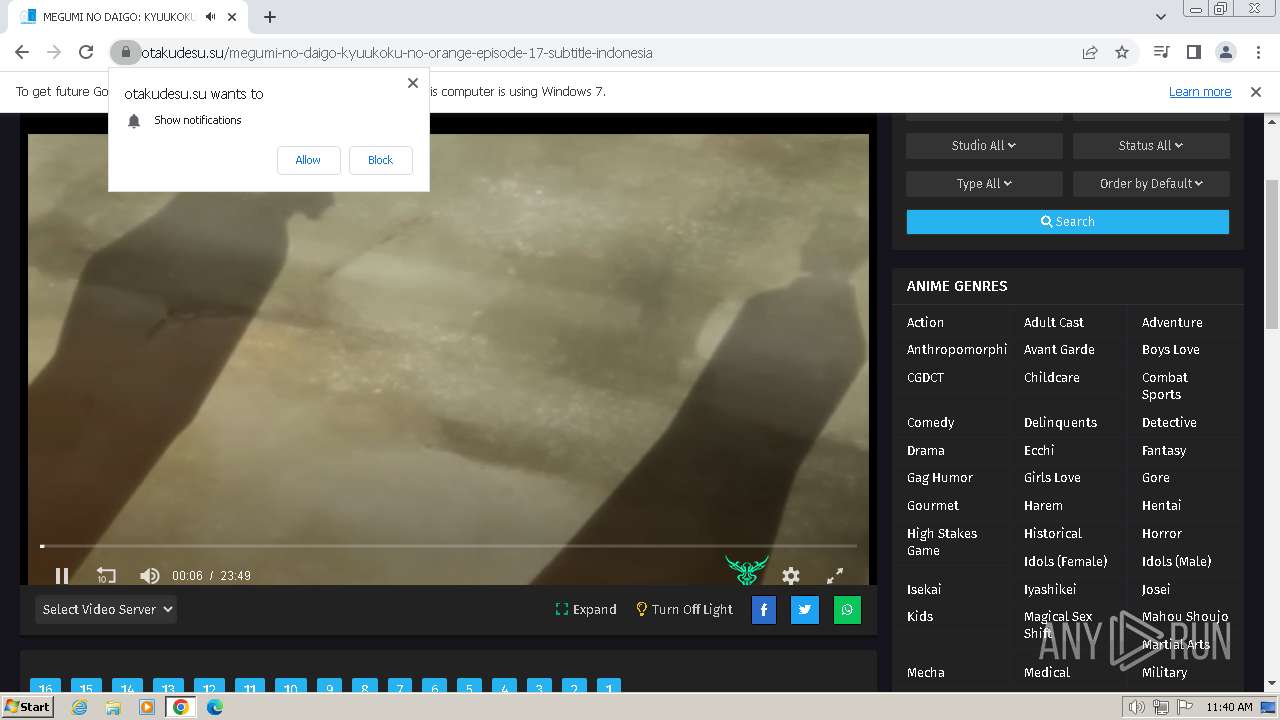Share this page icon in address bar
The height and width of the screenshot is (720, 1280).
click(1090, 52)
